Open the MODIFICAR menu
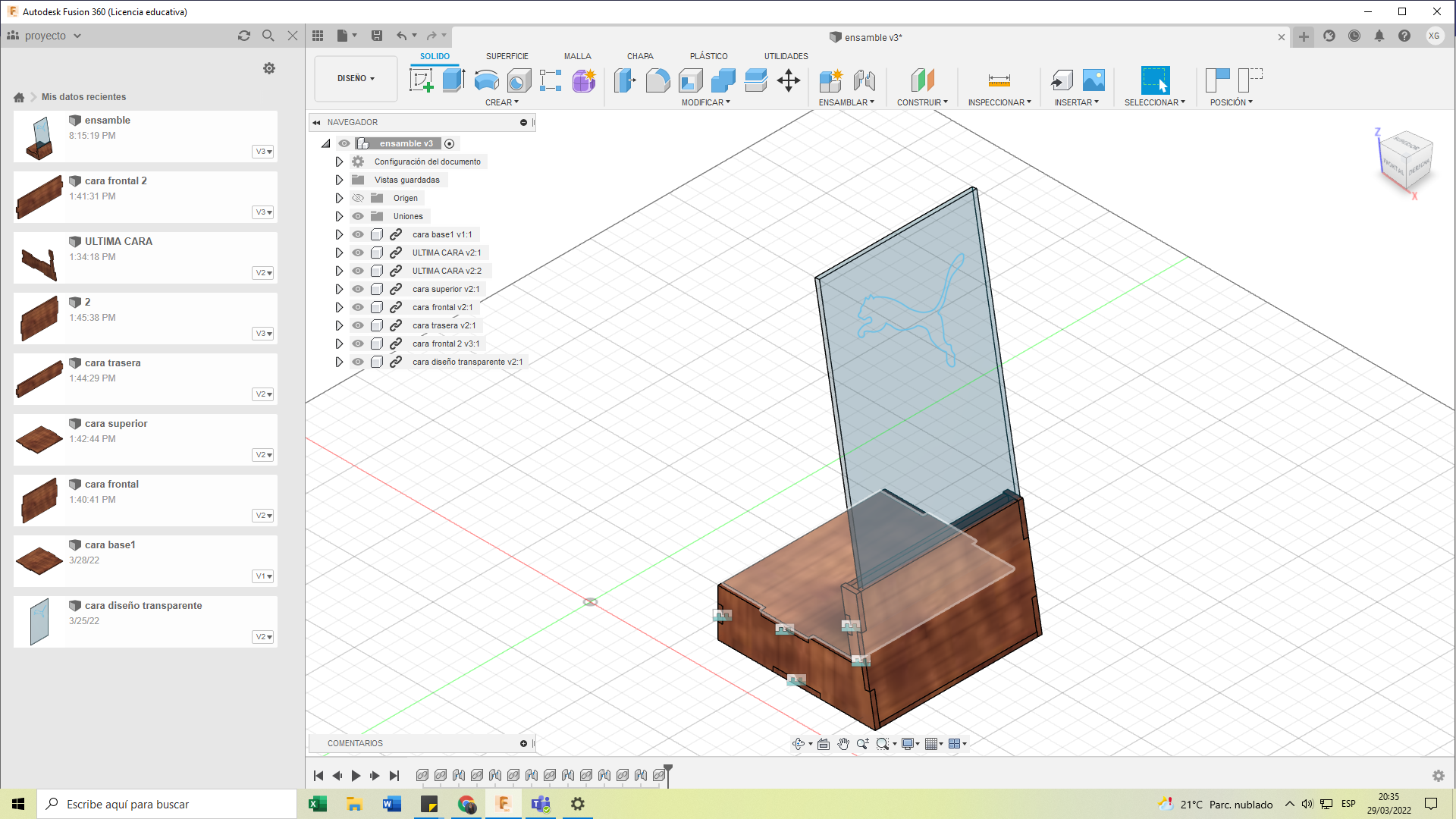 [x=705, y=102]
